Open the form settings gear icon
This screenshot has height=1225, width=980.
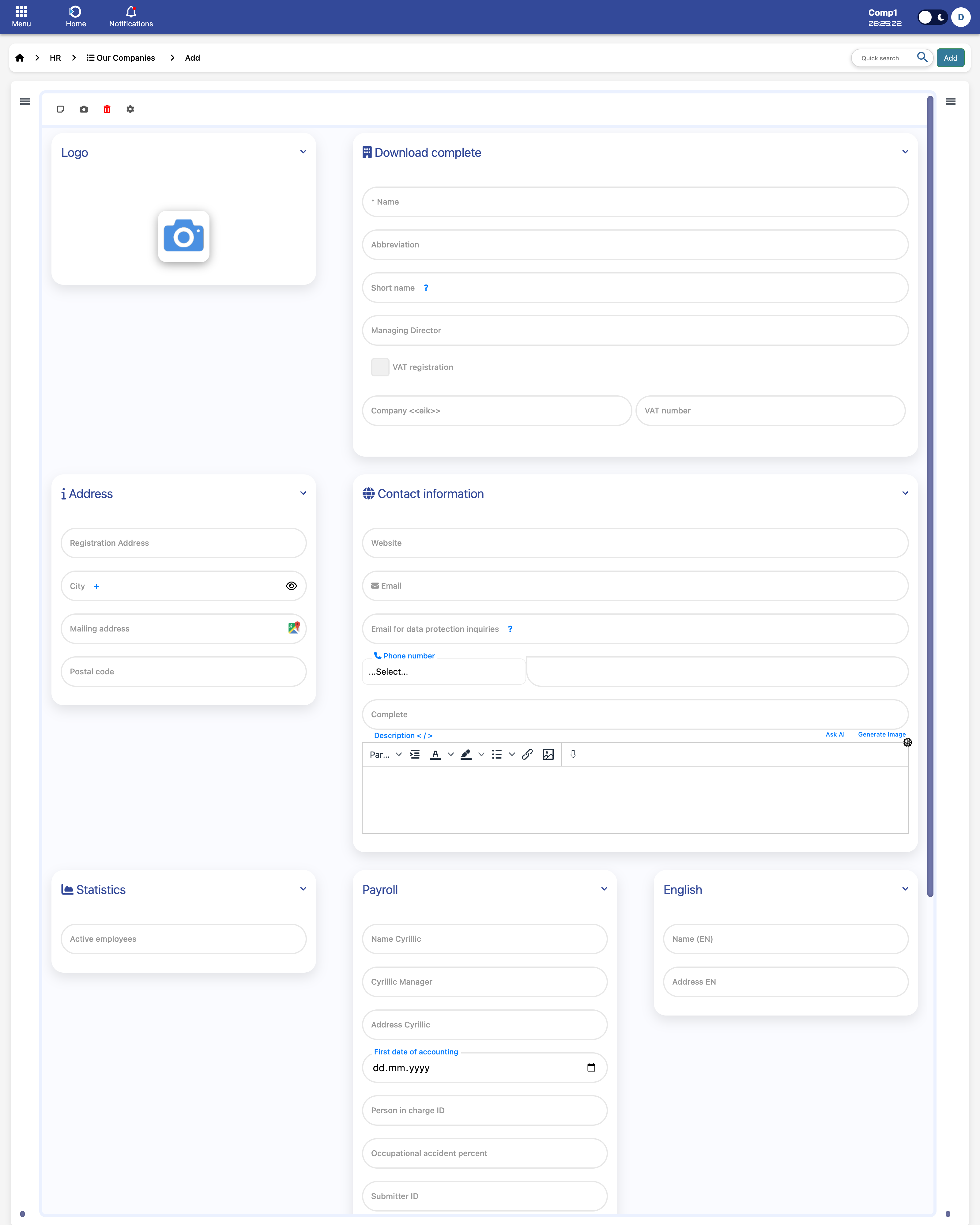[x=130, y=109]
